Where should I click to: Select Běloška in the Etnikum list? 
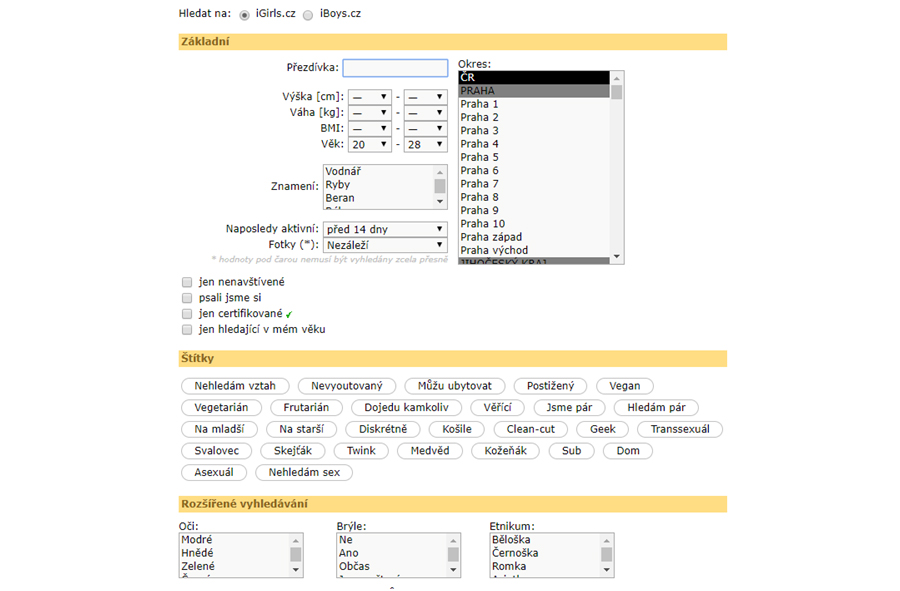coord(545,540)
